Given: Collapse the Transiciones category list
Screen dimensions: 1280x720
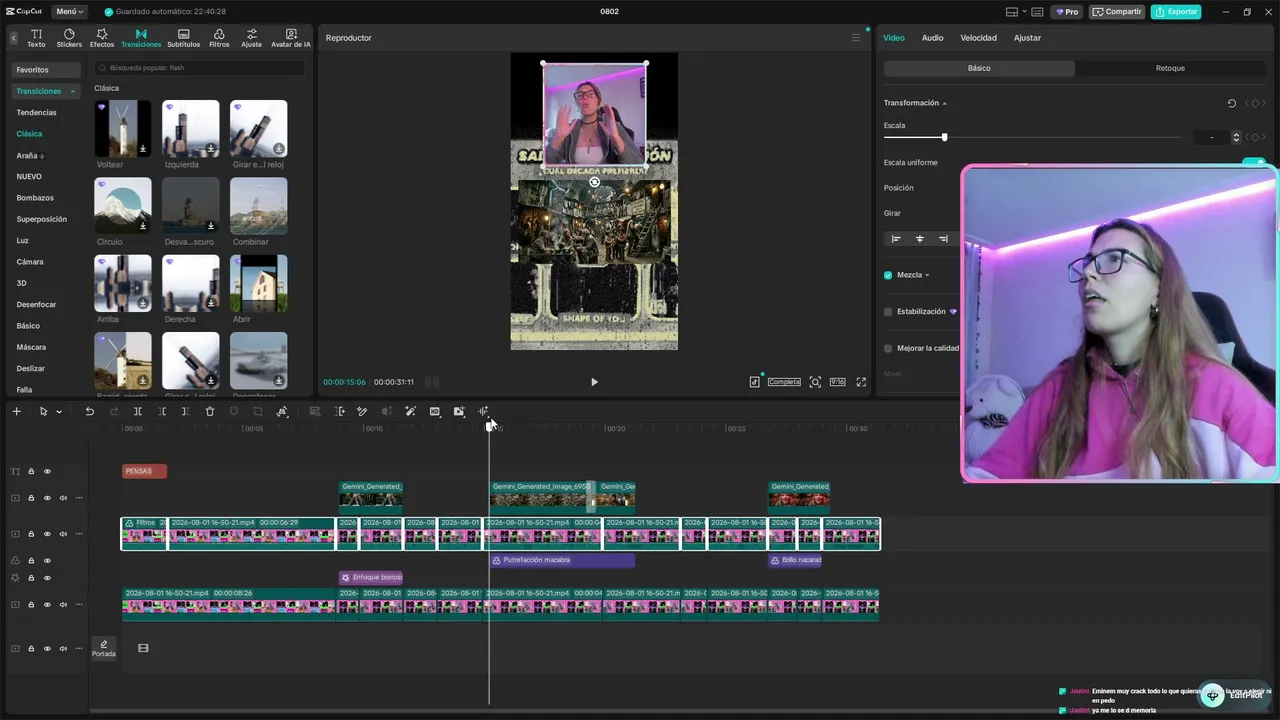Looking at the screenshot, I should (x=72, y=91).
